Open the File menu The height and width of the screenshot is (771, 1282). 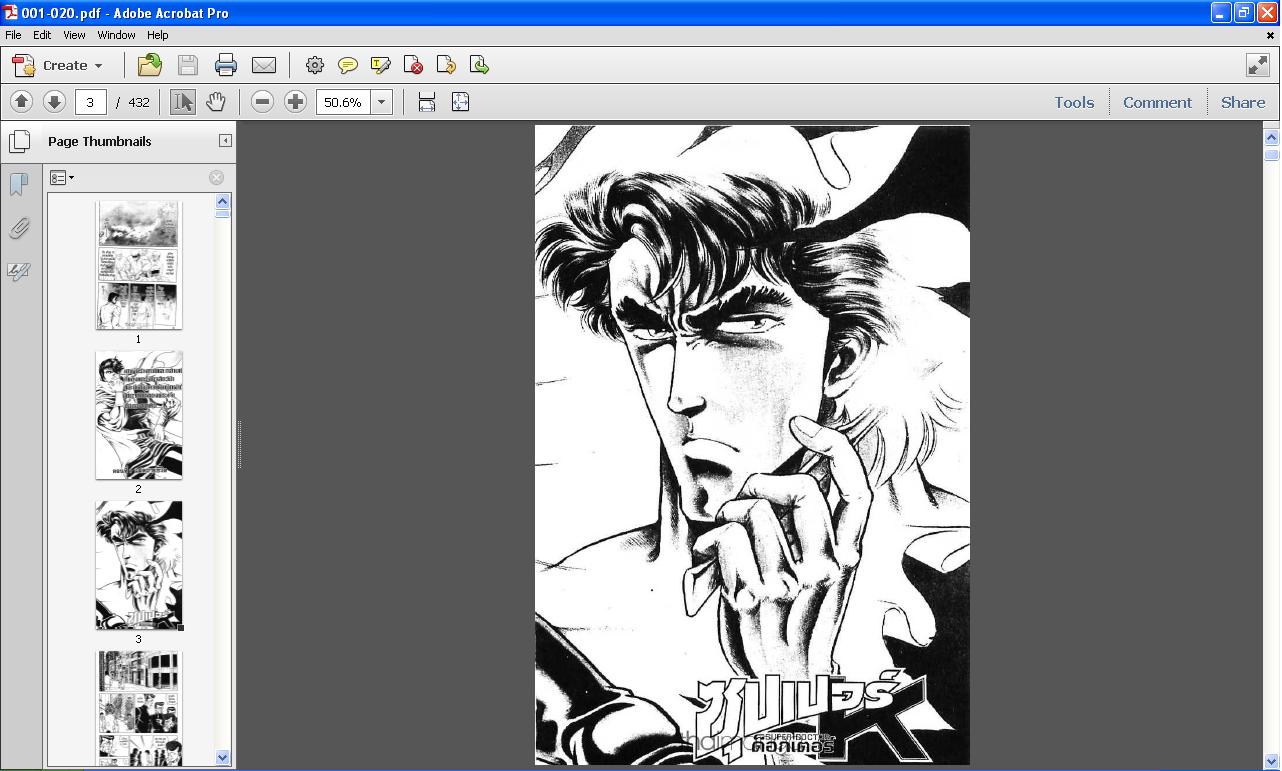click(13, 35)
